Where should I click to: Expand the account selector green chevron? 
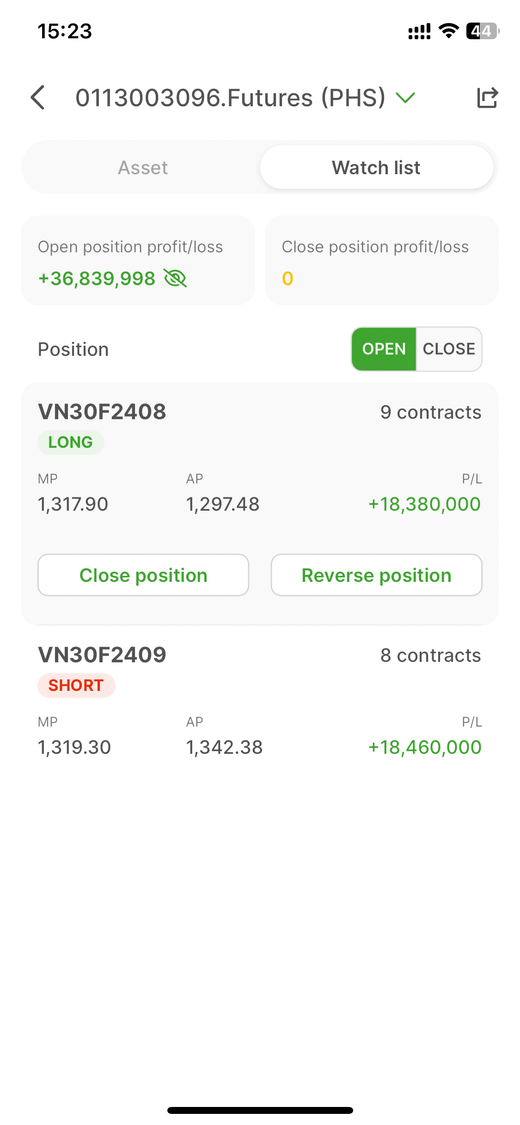(x=405, y=98)
